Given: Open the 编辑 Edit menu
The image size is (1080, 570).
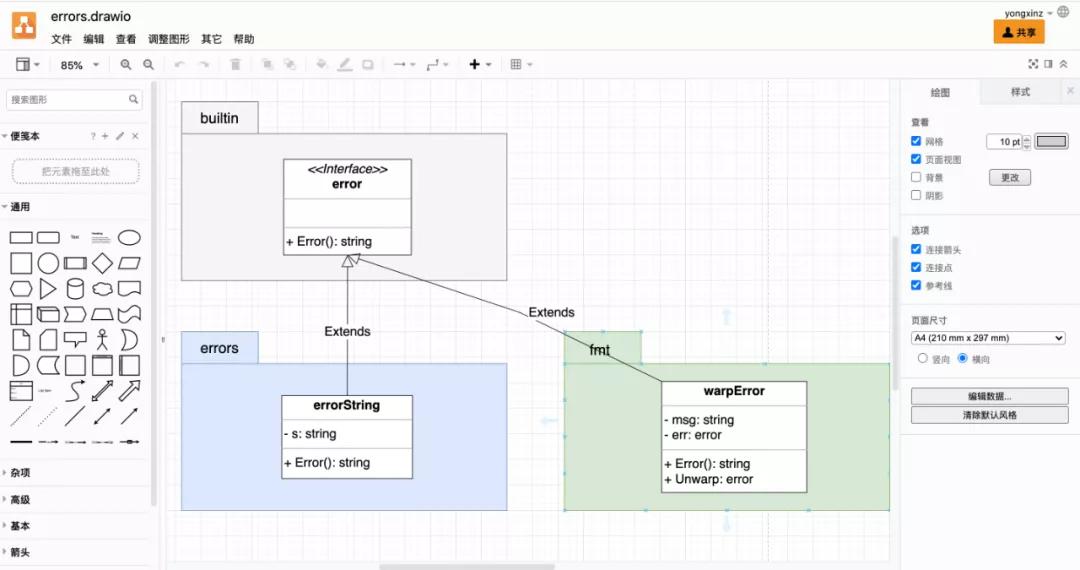Looking at the screenshot, I should coord(94,39).
